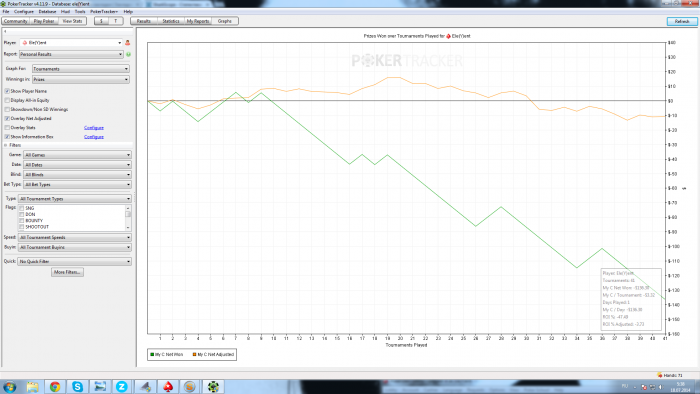Click Configure link beside Show Information Box
This screenshot has height=394, width=700.
[94, 137]
